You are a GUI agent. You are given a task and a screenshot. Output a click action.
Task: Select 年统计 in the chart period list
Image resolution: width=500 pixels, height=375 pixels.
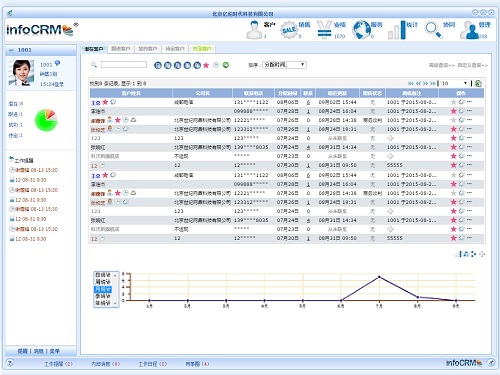(x=103, y=303)
